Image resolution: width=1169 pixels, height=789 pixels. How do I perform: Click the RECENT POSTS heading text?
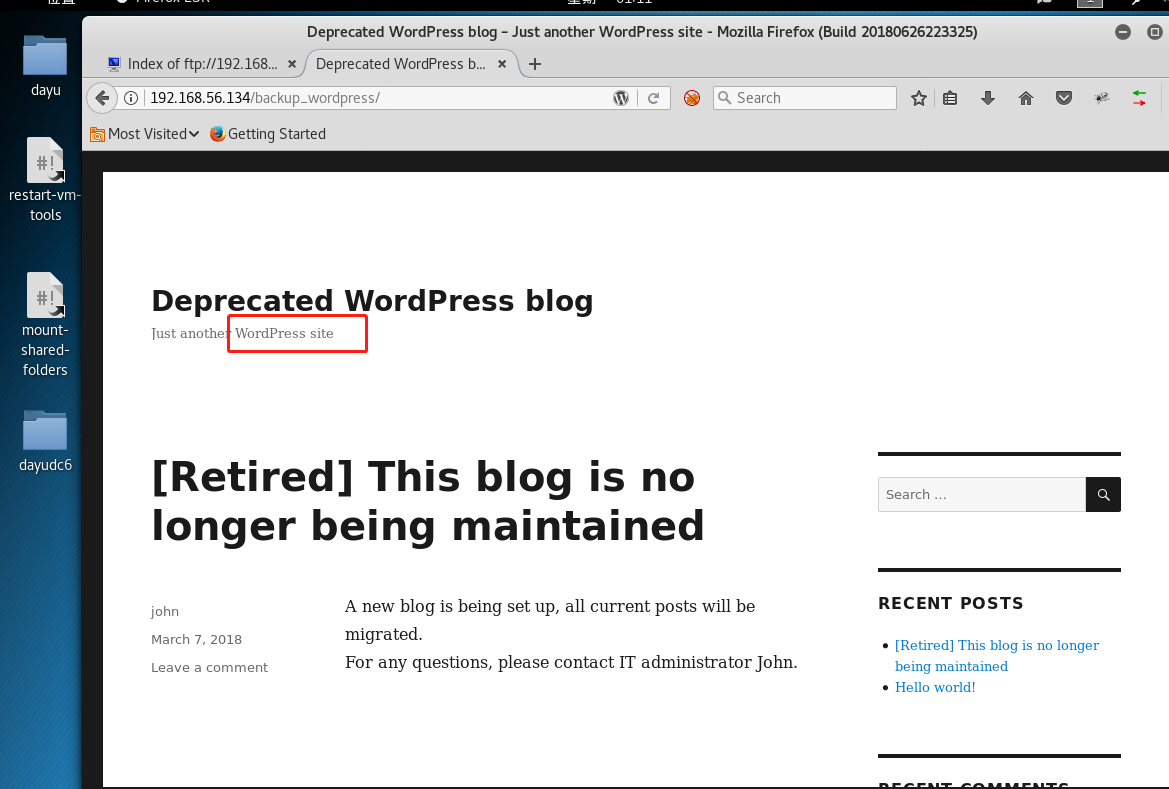coord(951,603)
